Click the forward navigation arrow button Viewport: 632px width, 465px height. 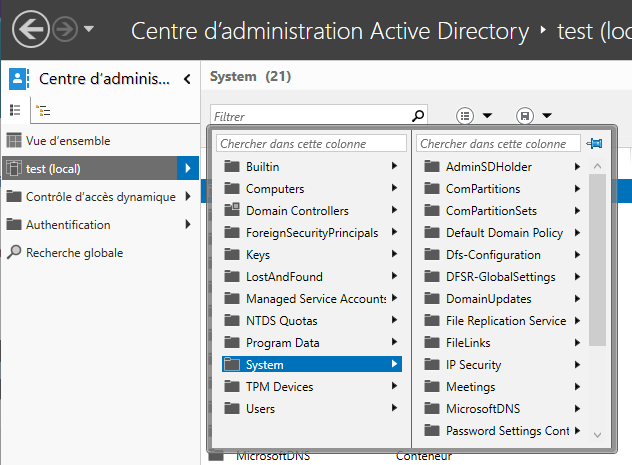click(x=65, y=29)
